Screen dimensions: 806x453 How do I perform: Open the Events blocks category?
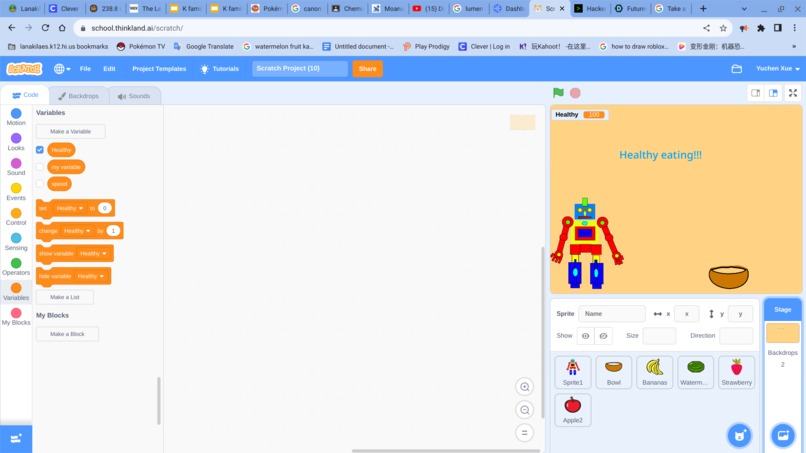16,192
